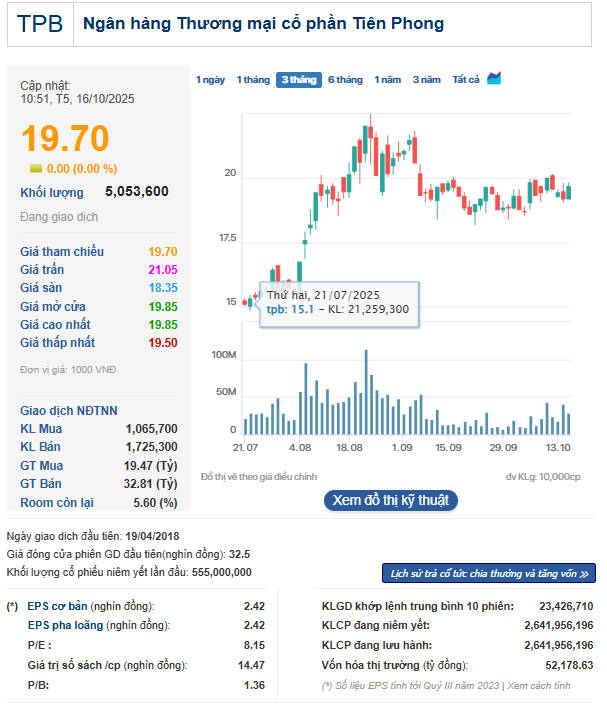This screenshot has width=607, height=706.
Task: Click the yellow unchanged-price indicator icon
Action: [36, 169]
